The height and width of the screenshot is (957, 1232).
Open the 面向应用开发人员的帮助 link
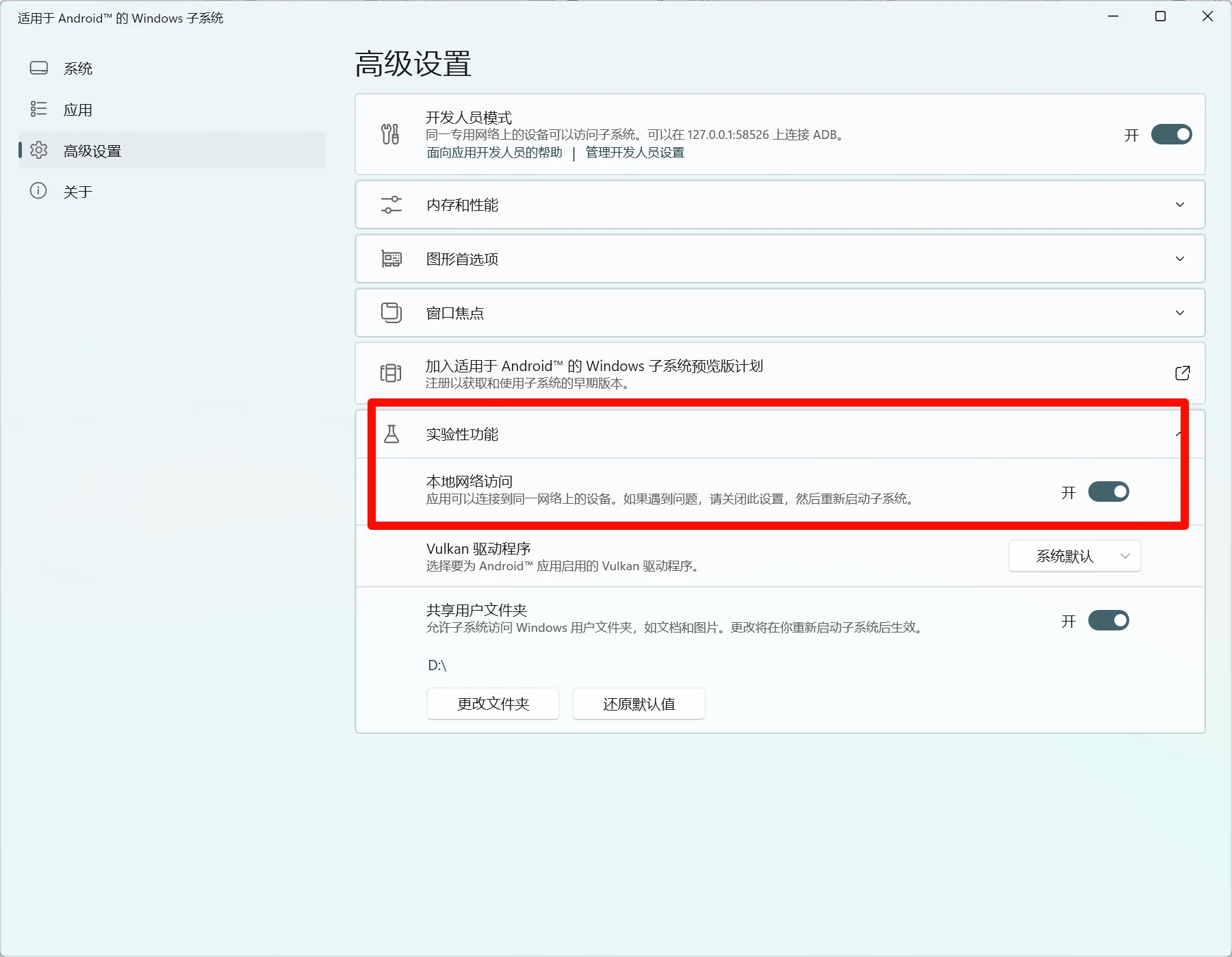pyautogui.click(x=494, y=153)
